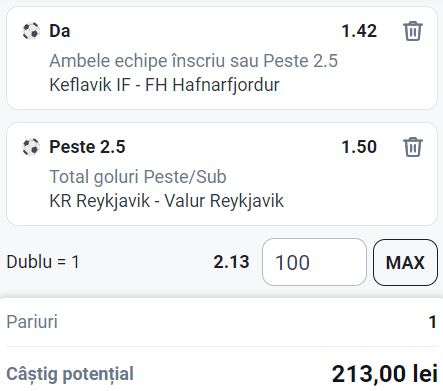
Task: Click the 1.42 odds value
Action: (359, 31)
